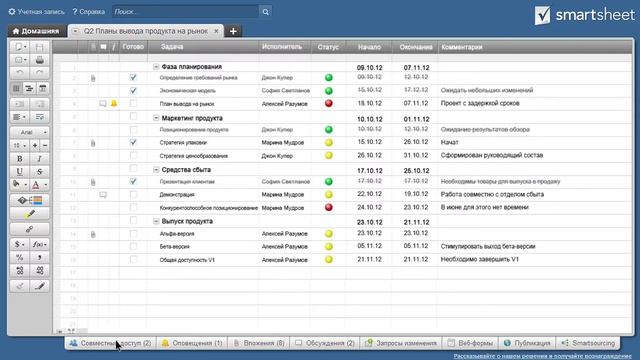The image size is (640, 360).
Task: Decrease font size with minus button
Action: point(45,145)
